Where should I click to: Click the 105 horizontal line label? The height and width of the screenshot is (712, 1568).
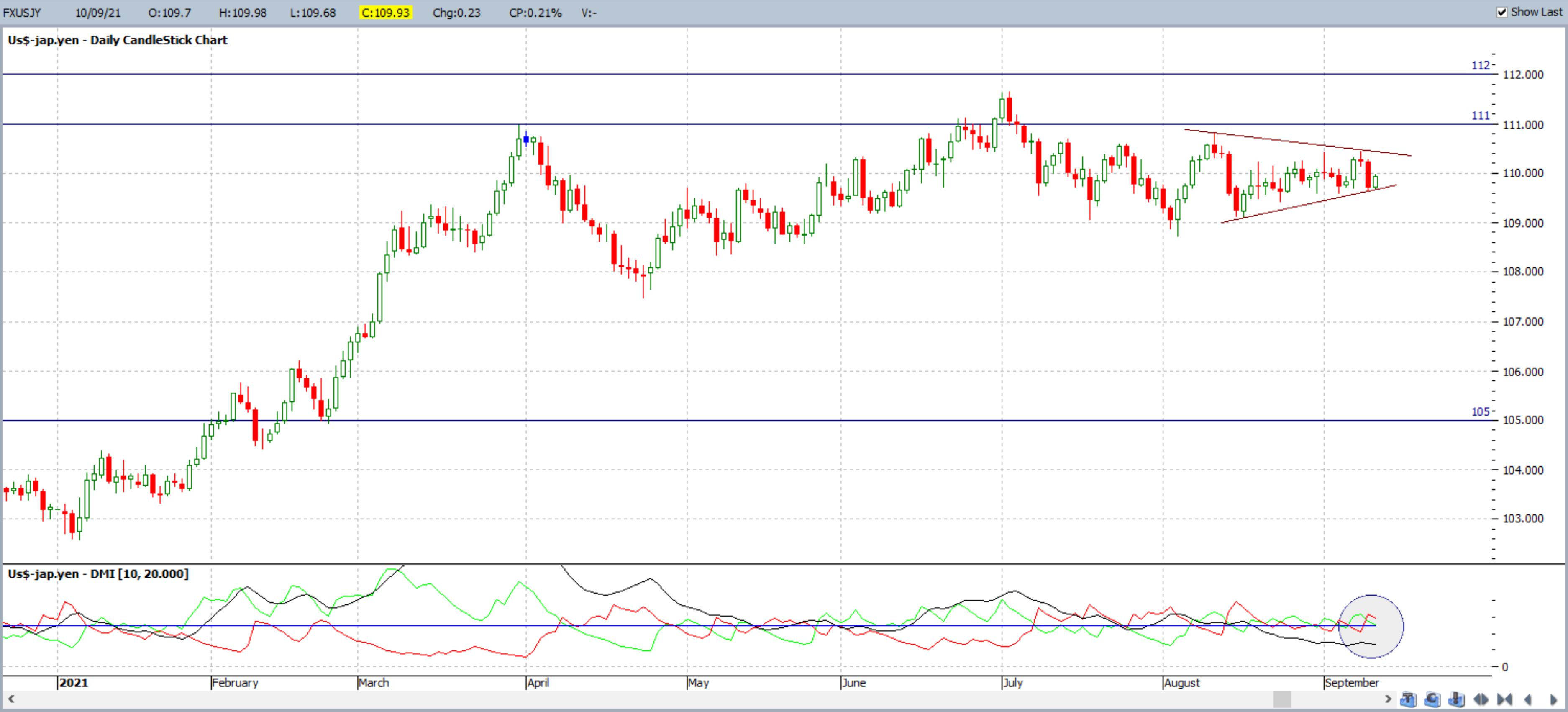point(1481,412)
